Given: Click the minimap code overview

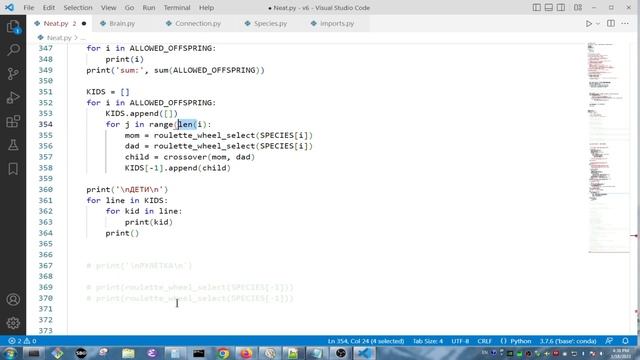Looking at the screenshot, I should (608, 147).
